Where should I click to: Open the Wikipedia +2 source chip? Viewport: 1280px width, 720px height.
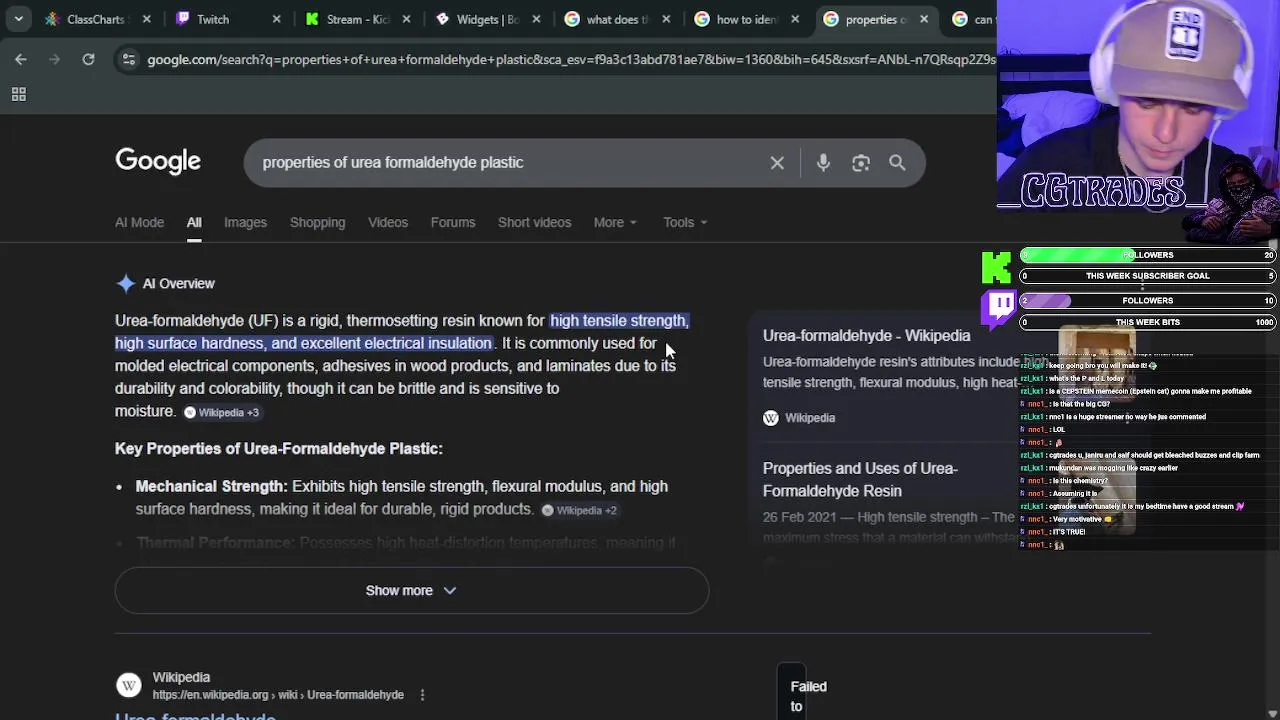pyautogui.click(x=579, y=510)
